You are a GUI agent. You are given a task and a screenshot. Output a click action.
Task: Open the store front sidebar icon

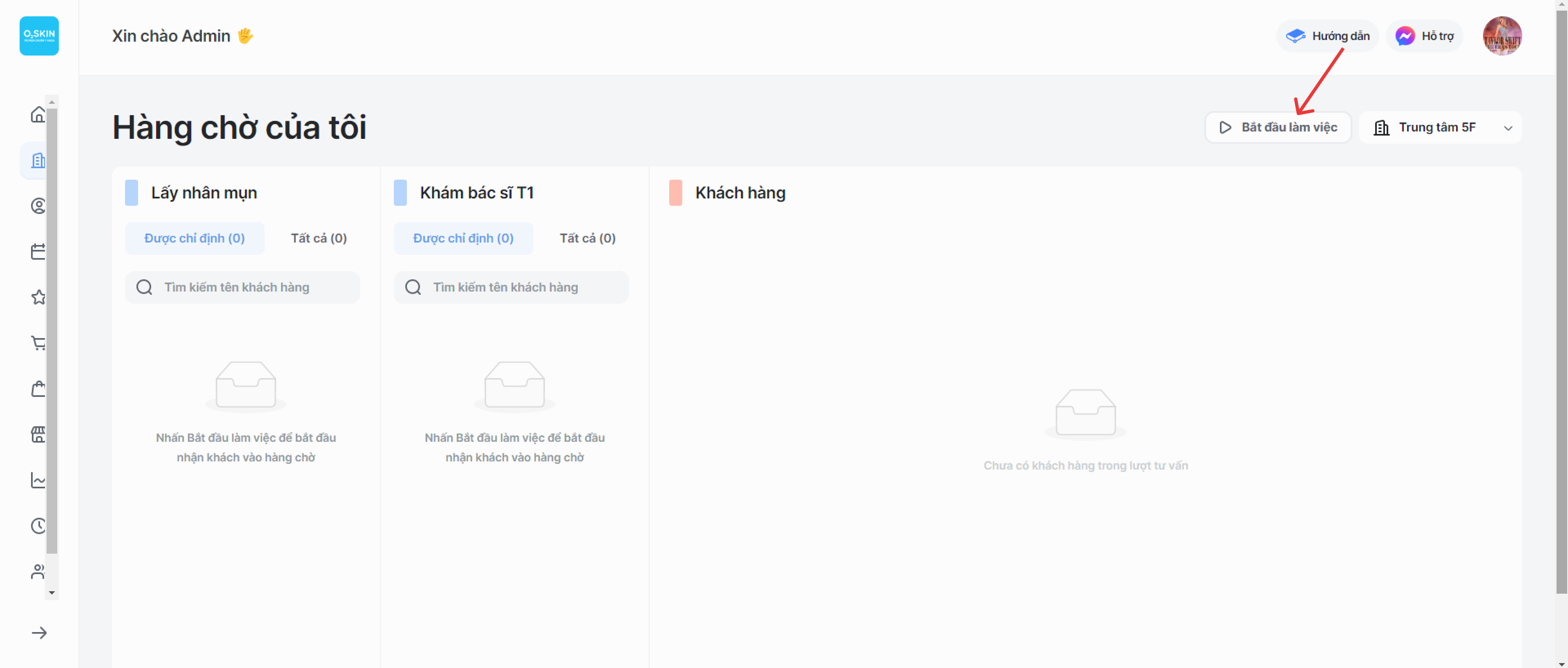[x=38, y=434]
